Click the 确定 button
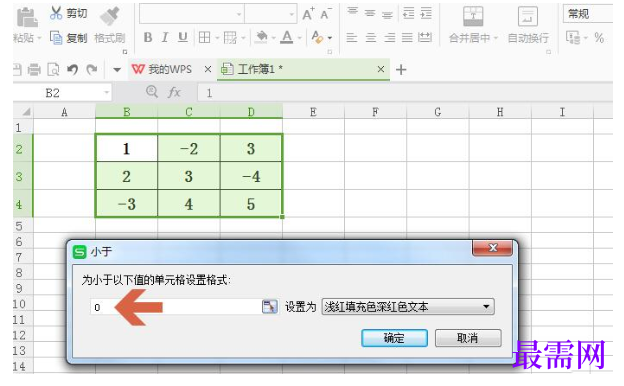This screenshot has height=386, width=624. pyautogui.click(x=394, y=338)
